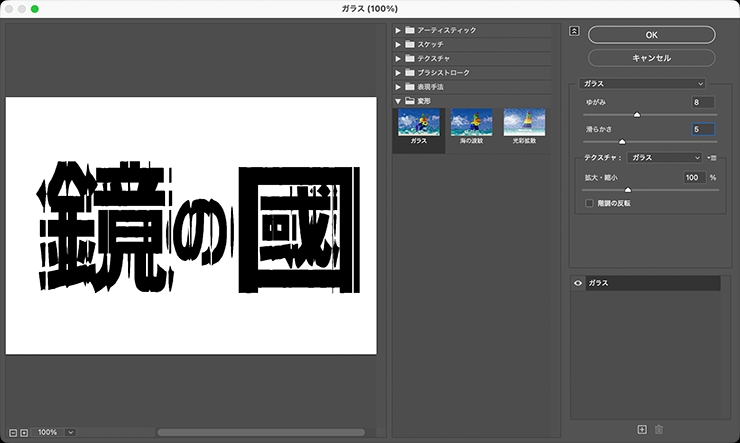Click the zoom in plus icon
This screenshot has width=740, height=443.
[x=24, y=432]
